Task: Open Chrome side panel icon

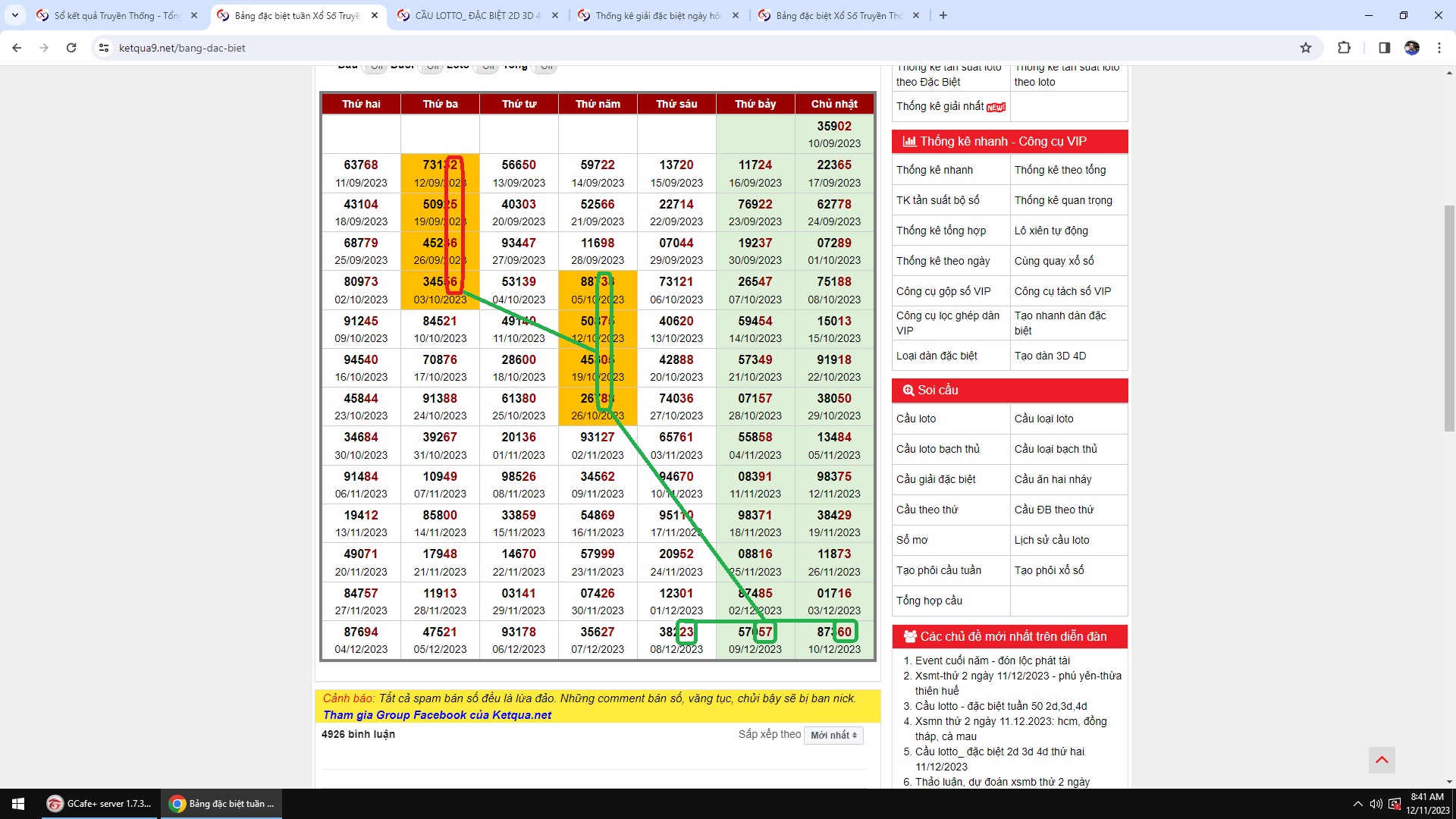Action: (x=1384, y=48)
